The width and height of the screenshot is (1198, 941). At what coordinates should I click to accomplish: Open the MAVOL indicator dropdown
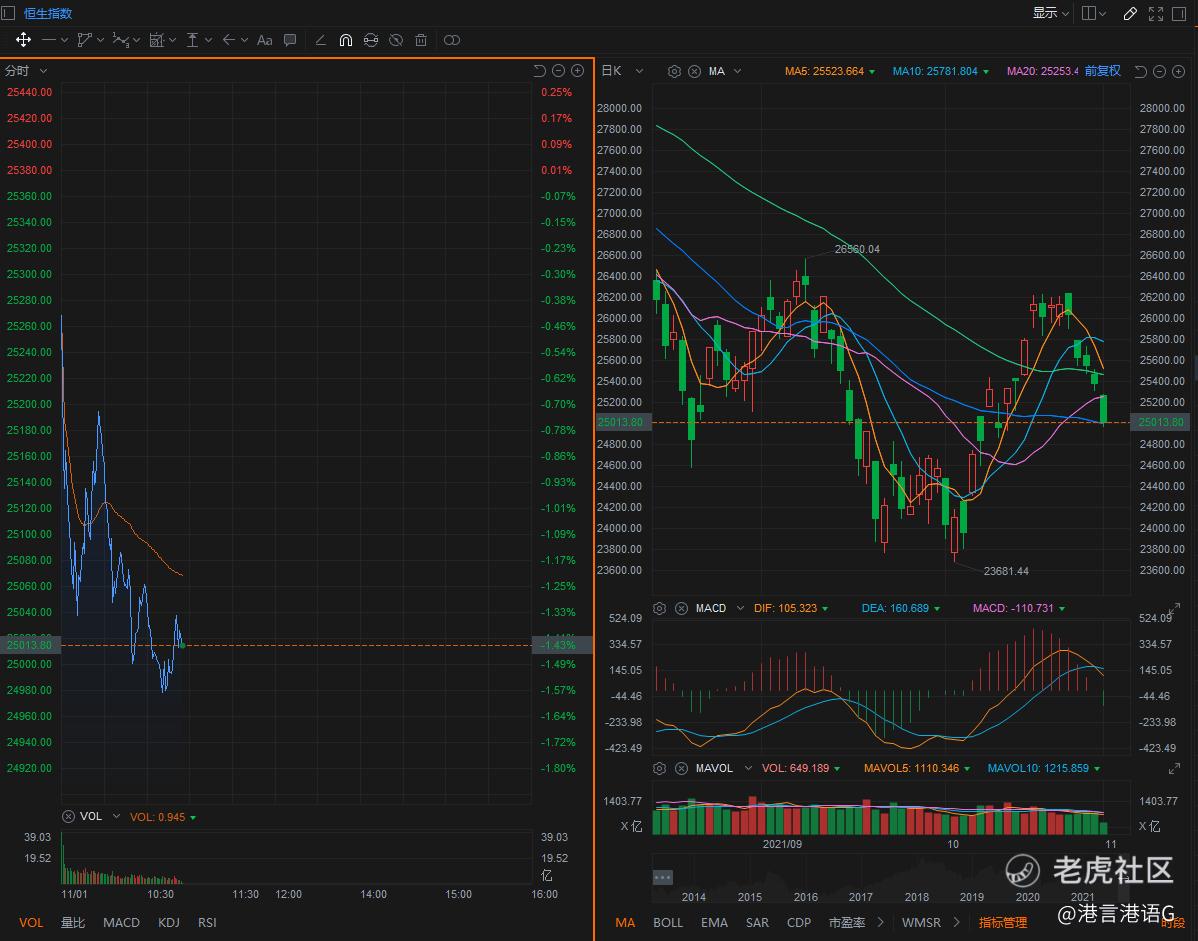tap(748, 768)
